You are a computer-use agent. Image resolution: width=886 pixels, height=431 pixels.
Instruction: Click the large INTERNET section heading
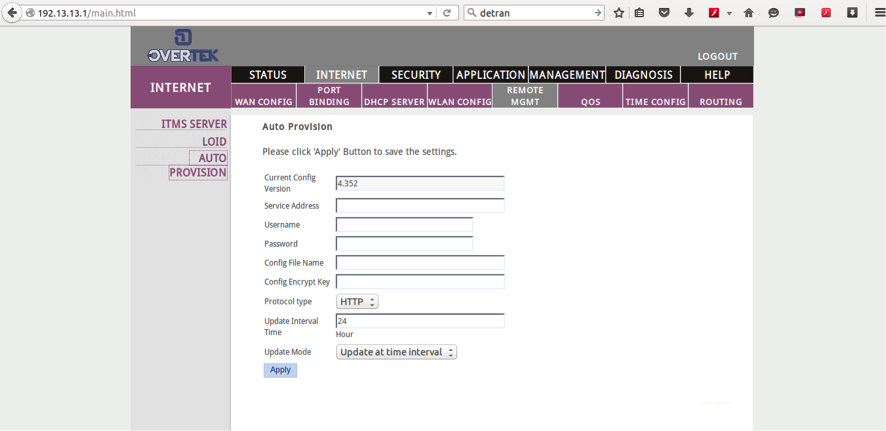[180, 88]
